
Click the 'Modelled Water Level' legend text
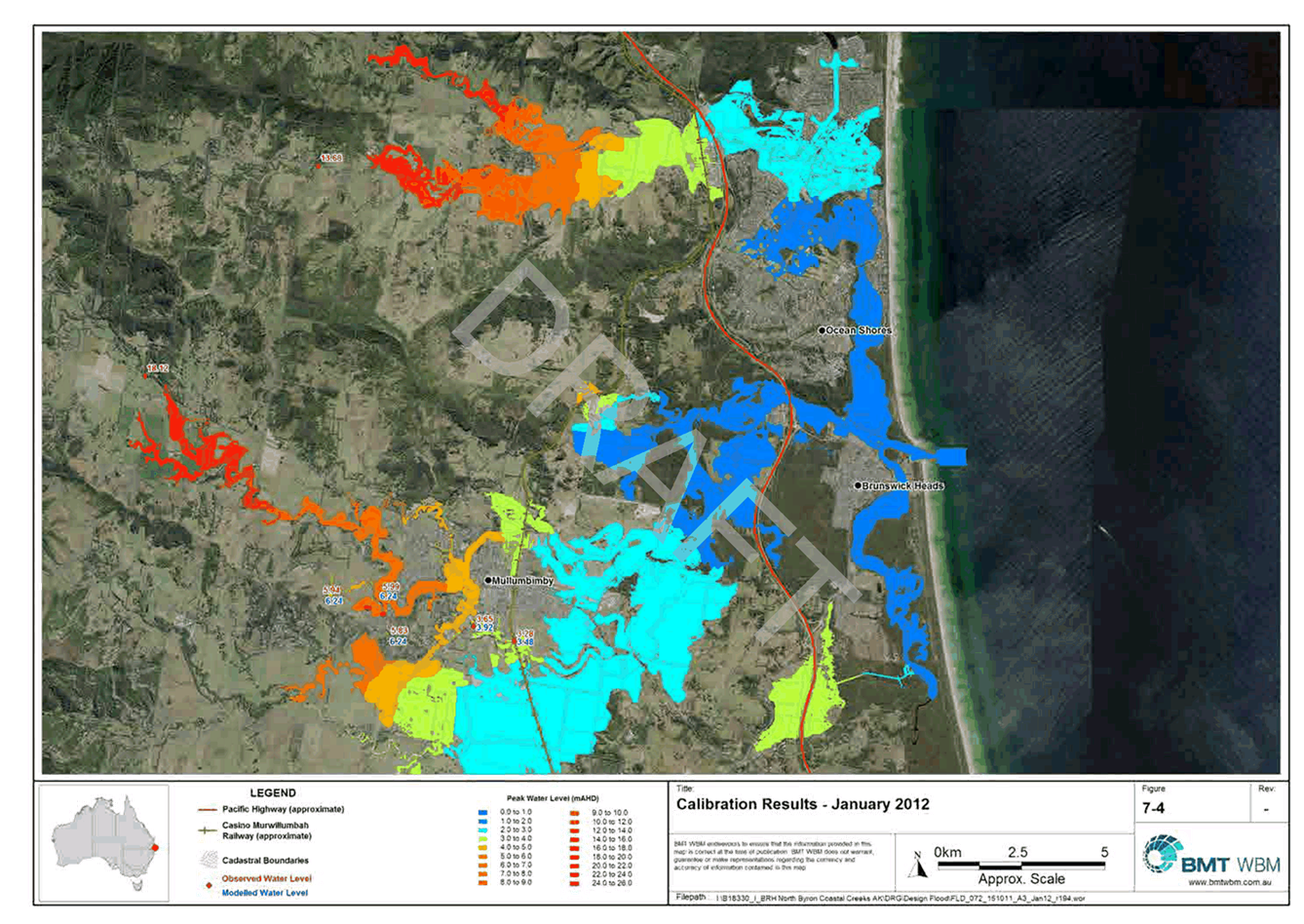click(265, 893)
